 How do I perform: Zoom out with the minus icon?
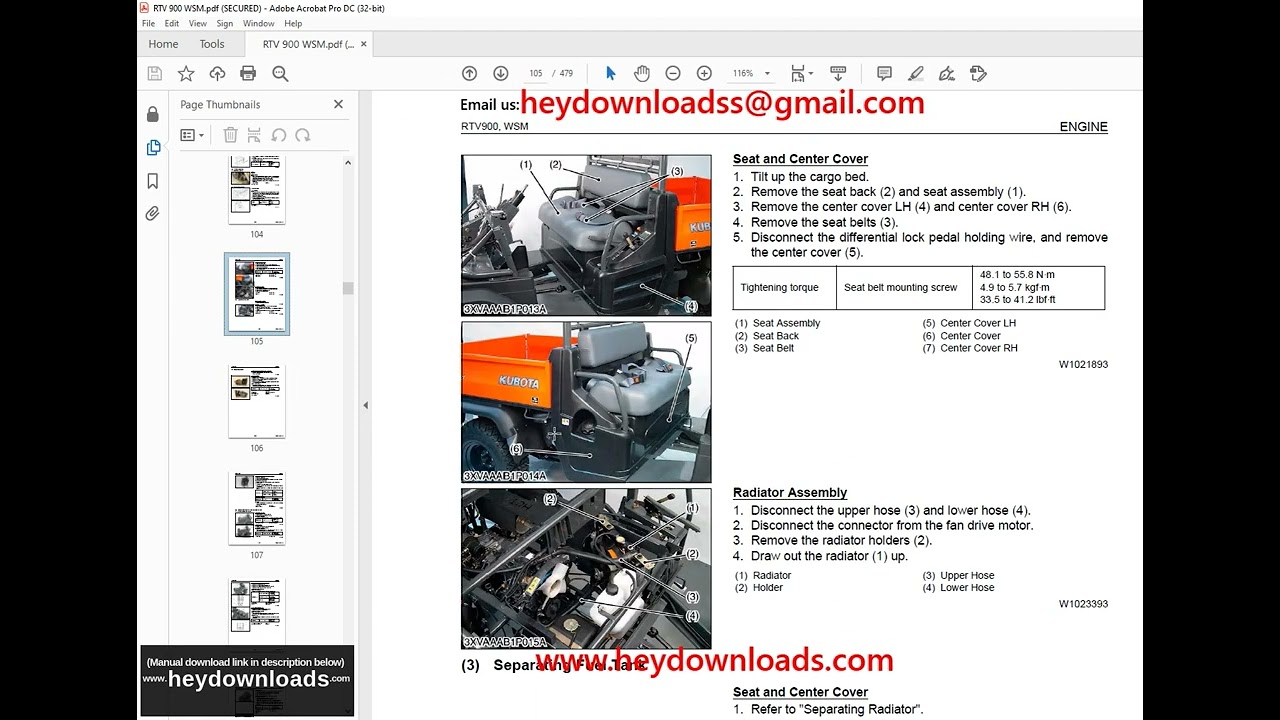673,73
